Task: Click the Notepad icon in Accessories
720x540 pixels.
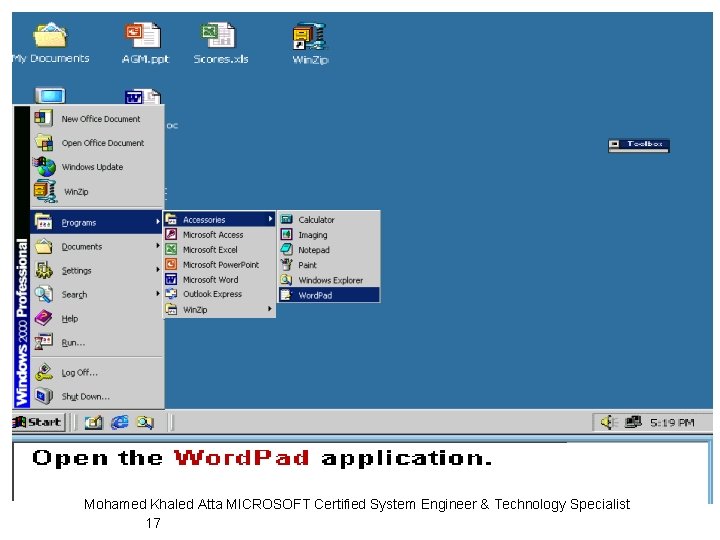Action: [287, 249]
